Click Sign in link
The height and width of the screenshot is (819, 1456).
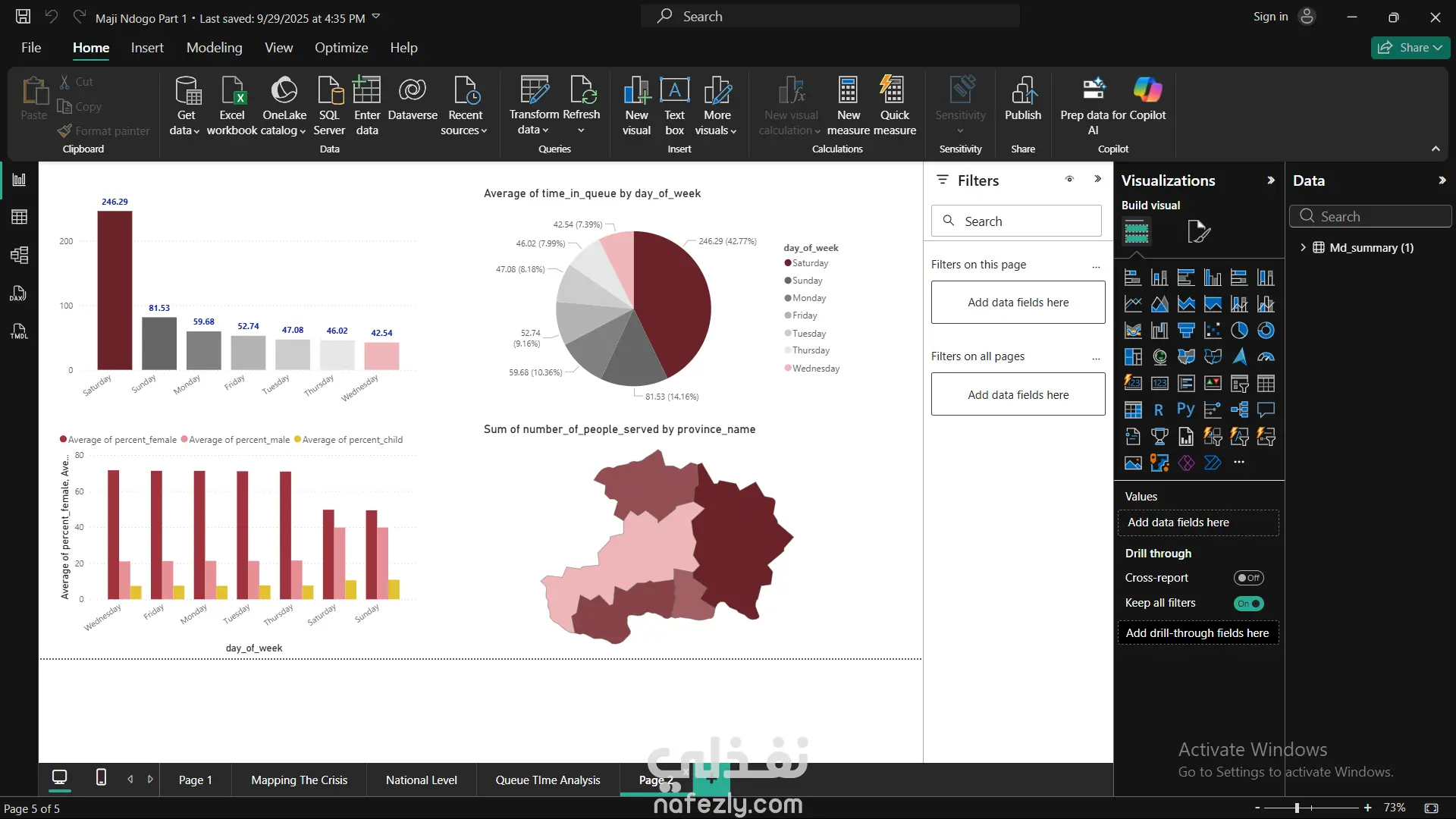pos(1270,17)
